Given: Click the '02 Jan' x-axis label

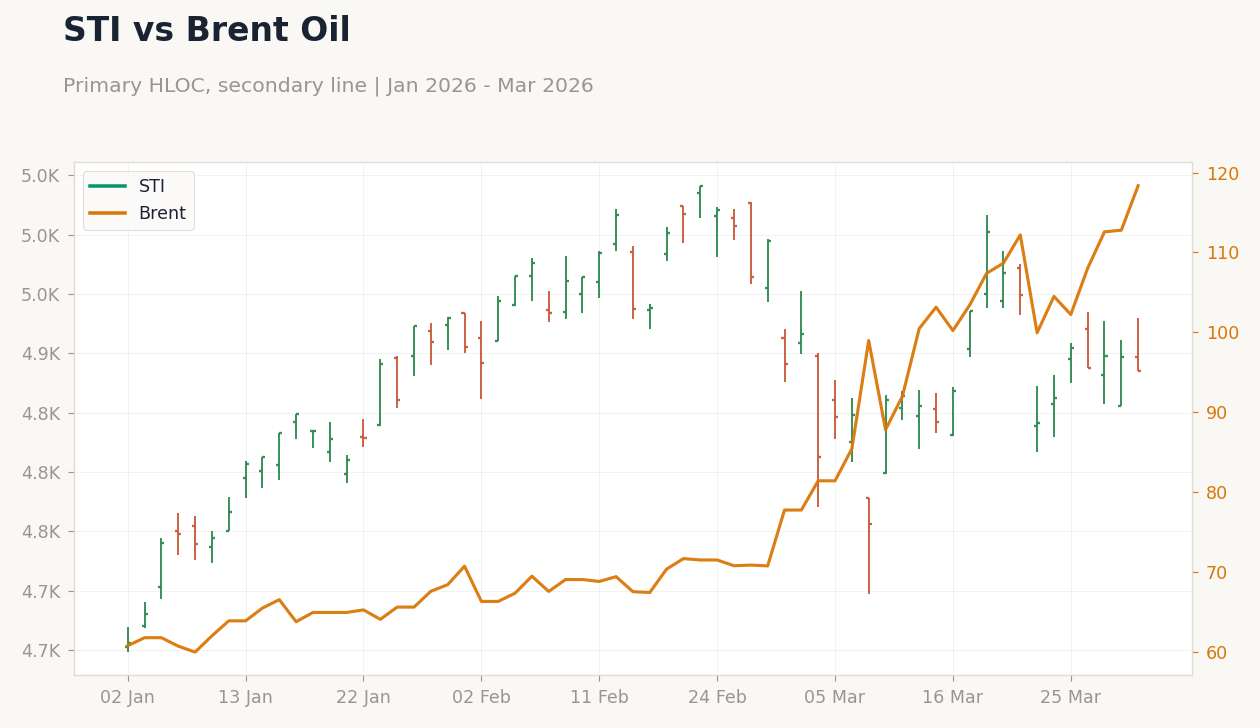Looking at the screenshot, I should pos(127,698).
